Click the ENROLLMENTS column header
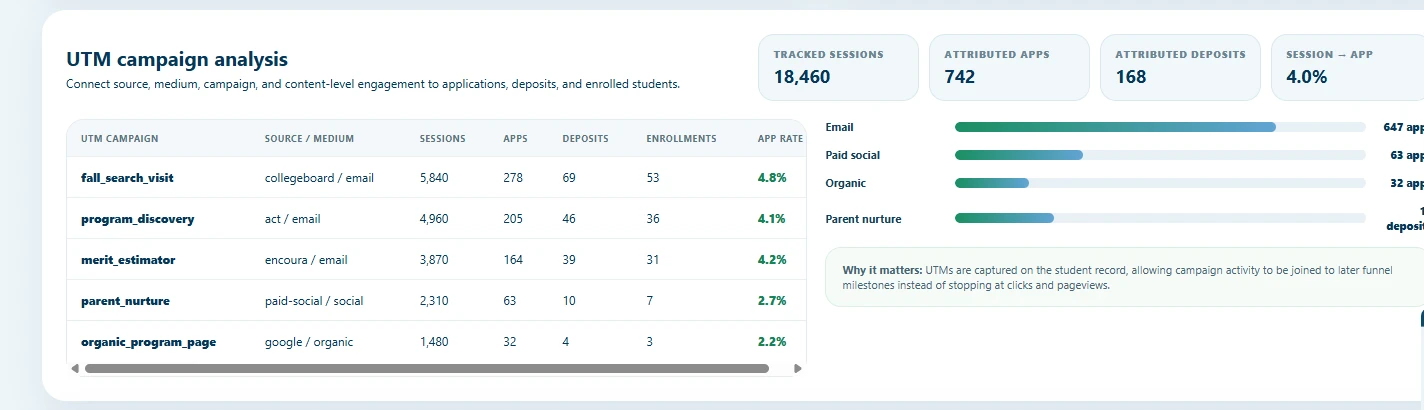The height and width of the screenshot is (410, 1424). (x=681, y=139)
